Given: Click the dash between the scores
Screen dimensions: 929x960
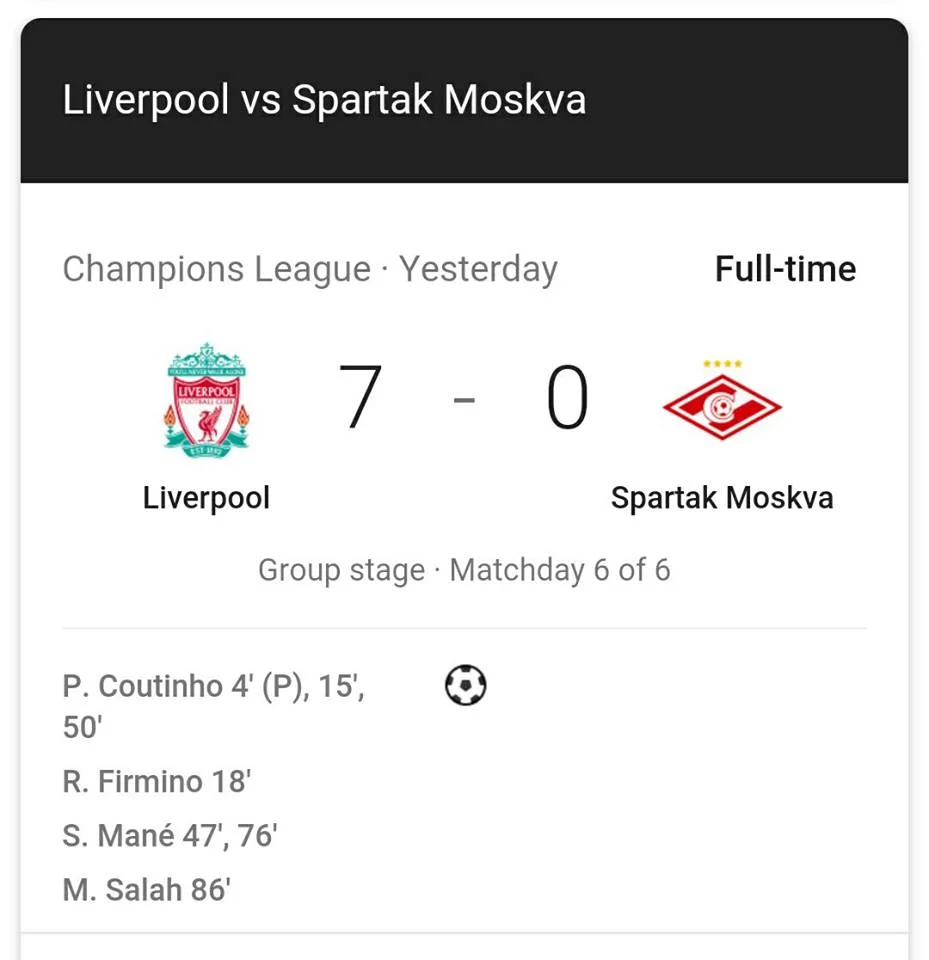Looking at the screenshot, I should point(464,401).
